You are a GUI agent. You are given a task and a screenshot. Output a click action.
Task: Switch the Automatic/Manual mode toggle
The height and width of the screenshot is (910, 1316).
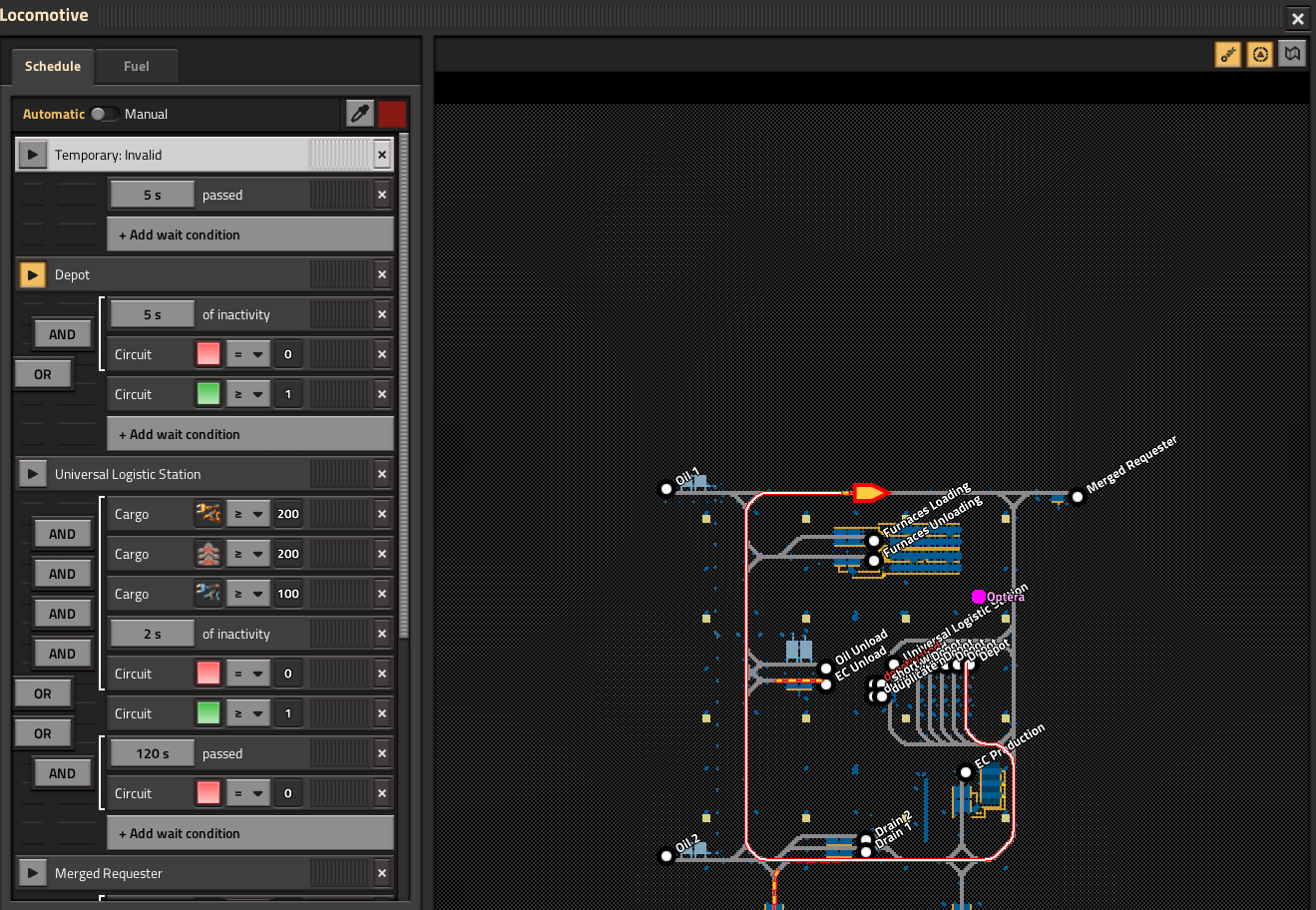coord(104,114)
